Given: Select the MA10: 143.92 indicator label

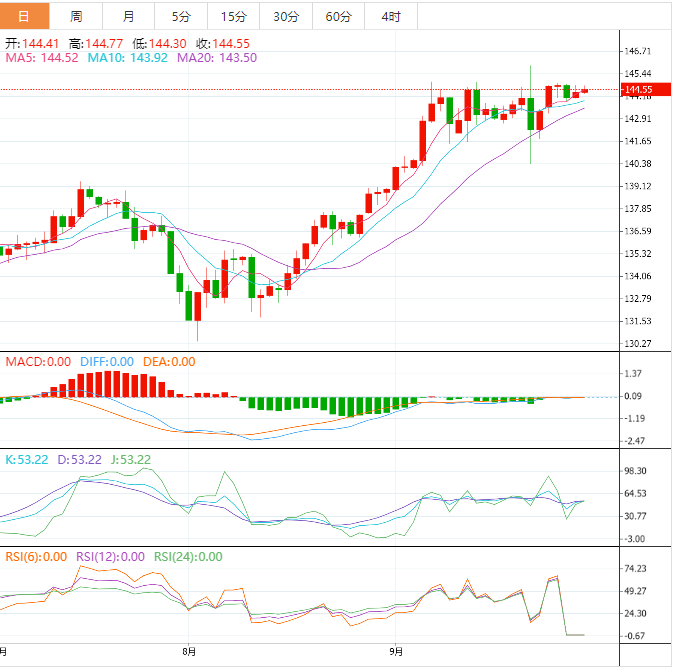Looking at the screenshot, I should point(128,58).
